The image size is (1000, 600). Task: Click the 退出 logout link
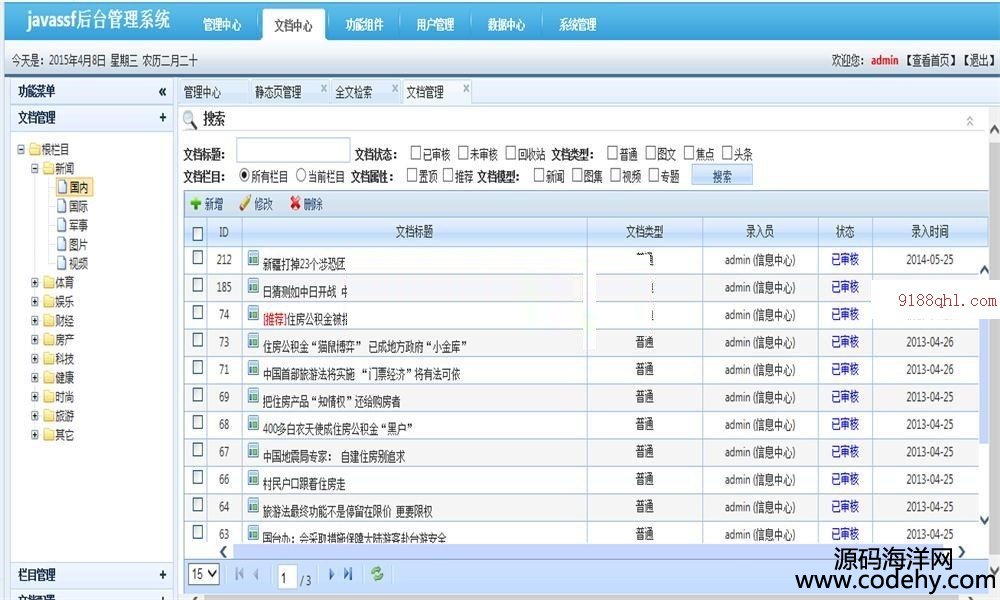pos(979,61)
